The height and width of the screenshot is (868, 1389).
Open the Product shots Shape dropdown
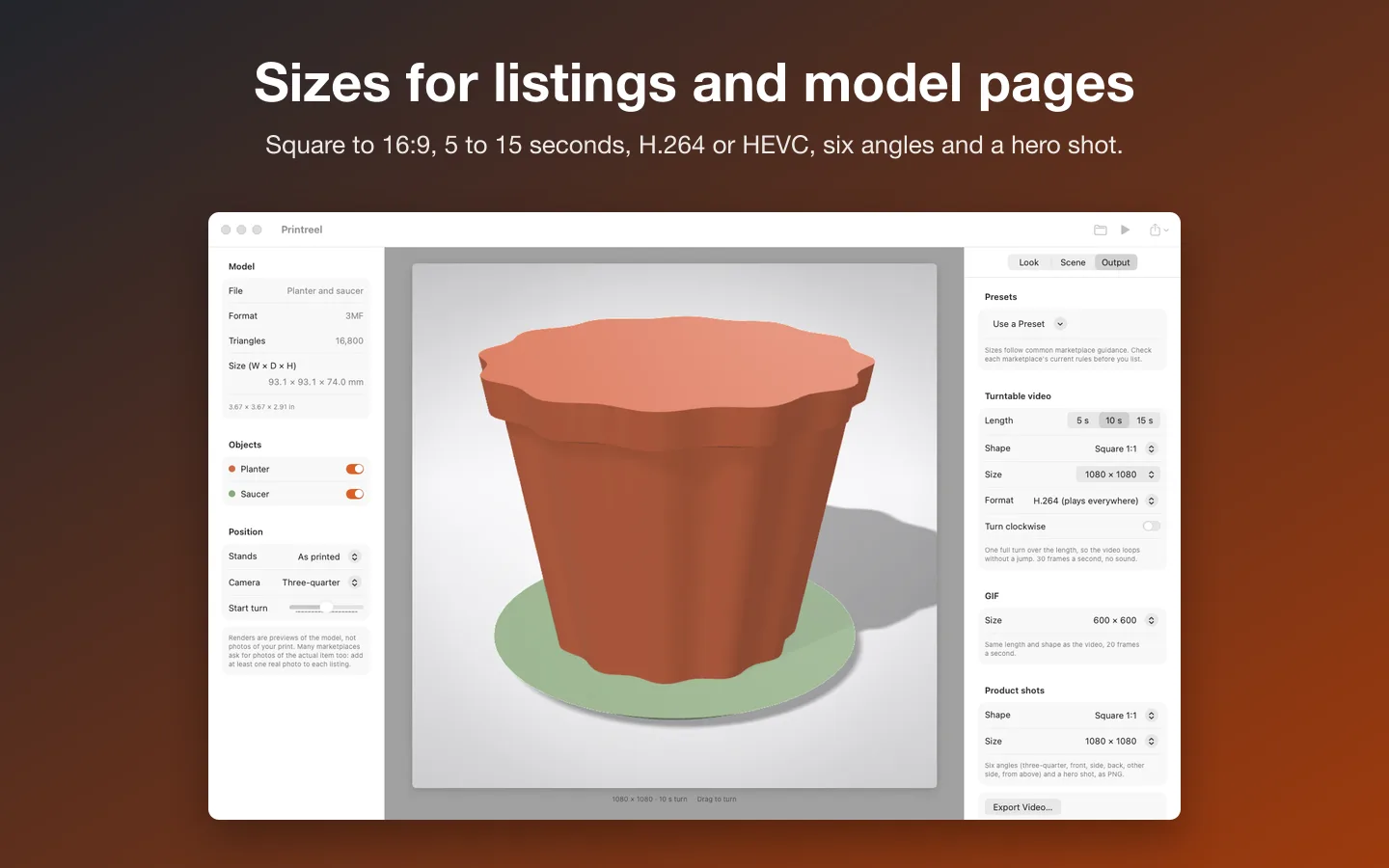coord(1125,716)
